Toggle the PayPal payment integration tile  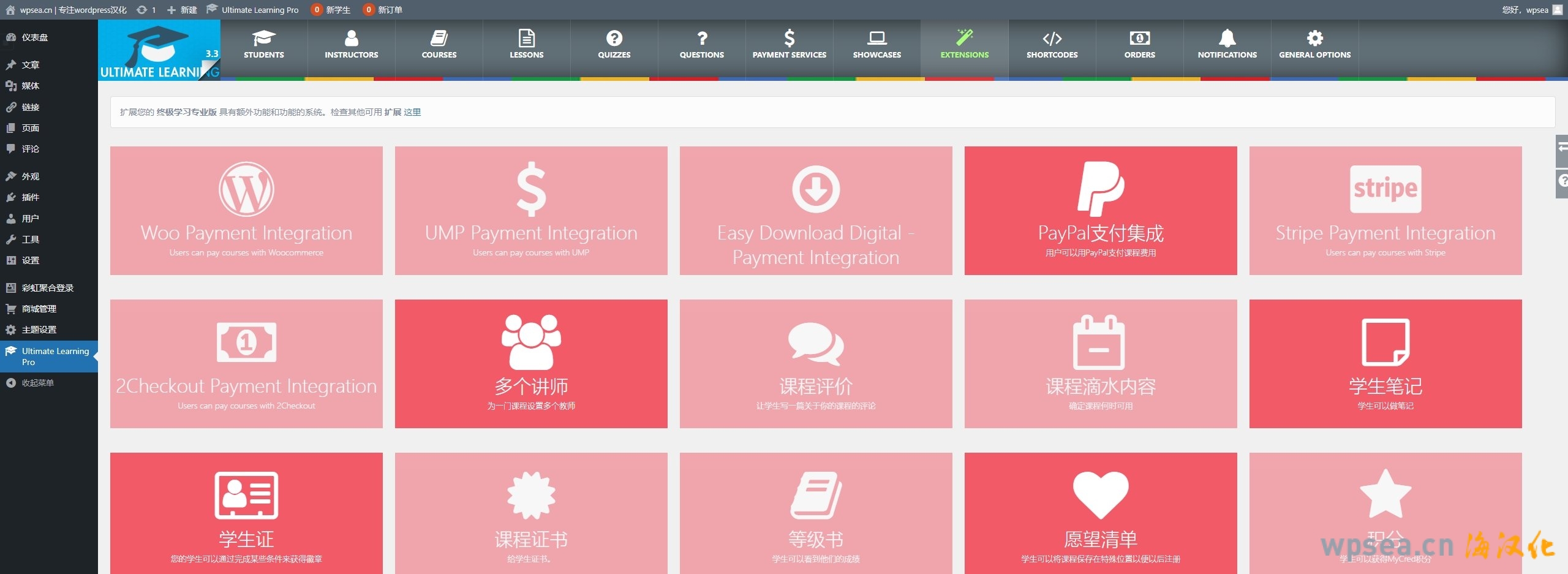[x=1100, y=210]
